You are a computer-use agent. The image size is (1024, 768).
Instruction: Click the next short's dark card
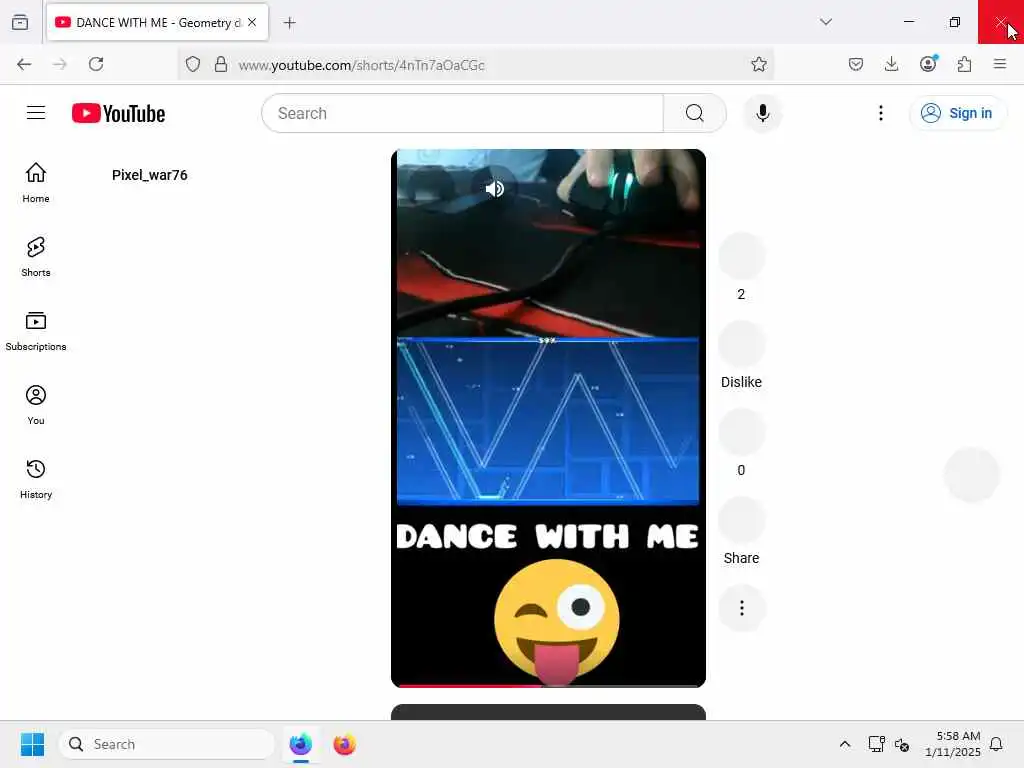coord(548,712)
